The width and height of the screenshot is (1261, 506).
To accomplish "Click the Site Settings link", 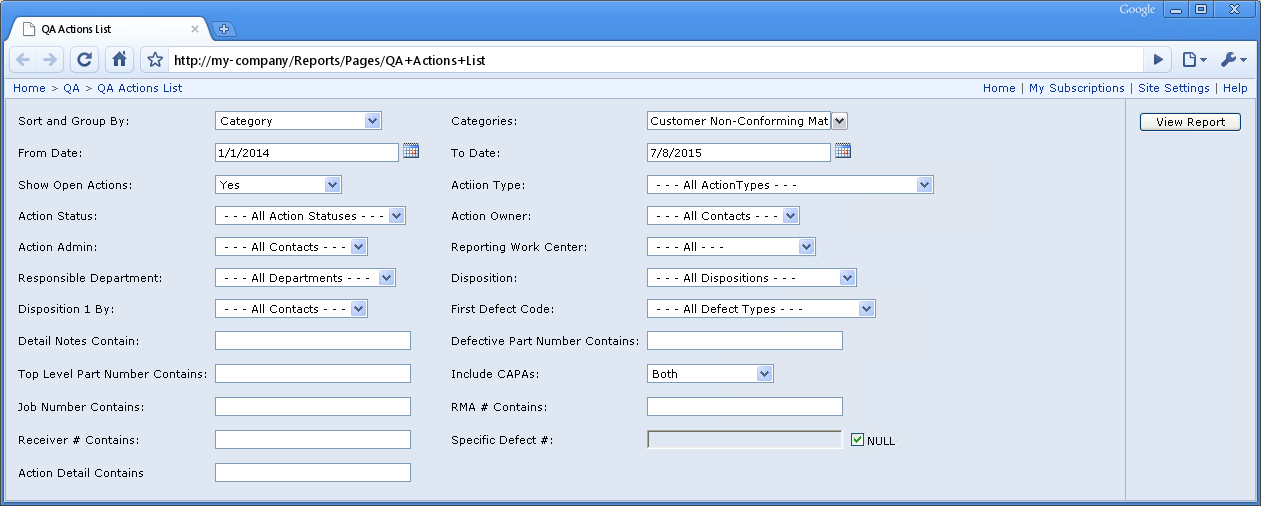I will tap(1174, 88).
